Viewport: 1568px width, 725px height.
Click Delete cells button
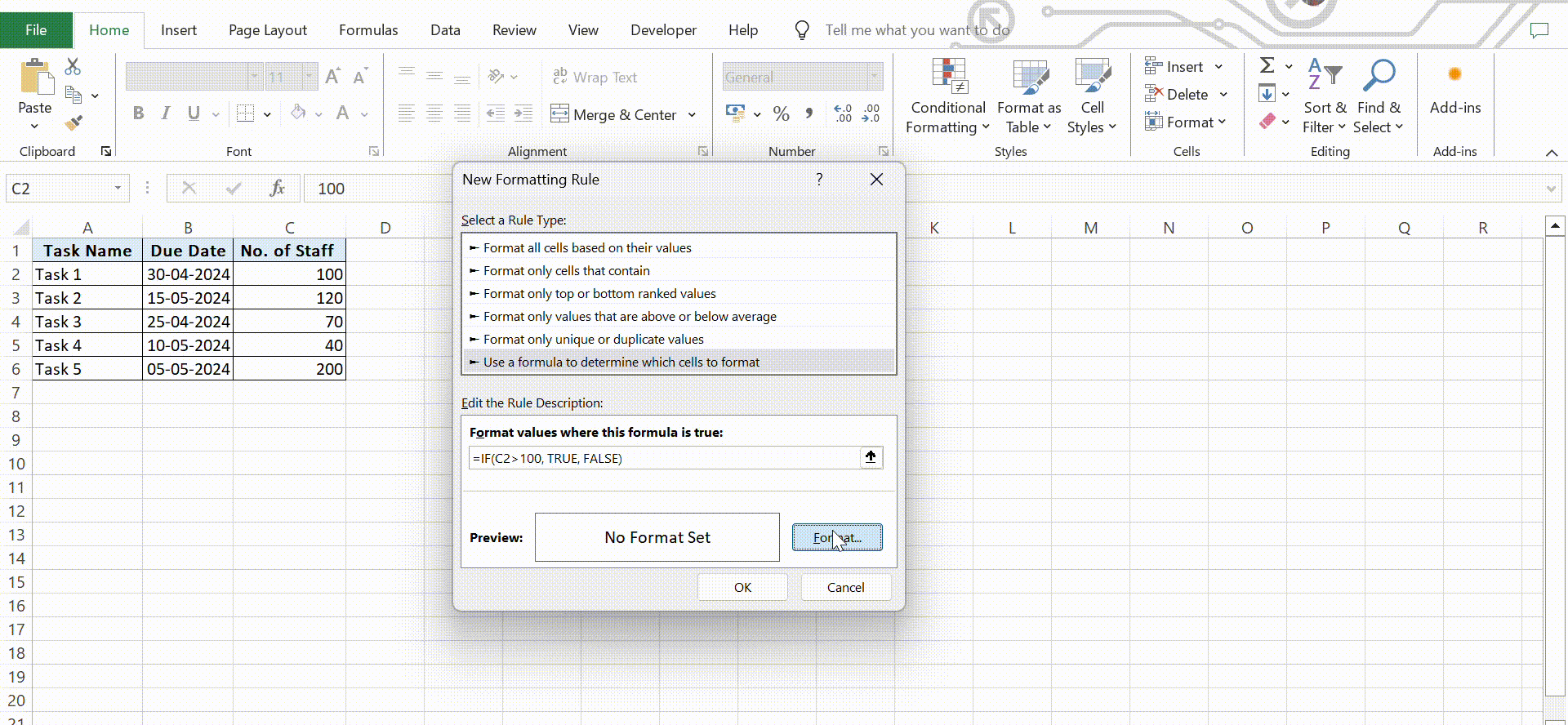click(x=1177, y=94)
